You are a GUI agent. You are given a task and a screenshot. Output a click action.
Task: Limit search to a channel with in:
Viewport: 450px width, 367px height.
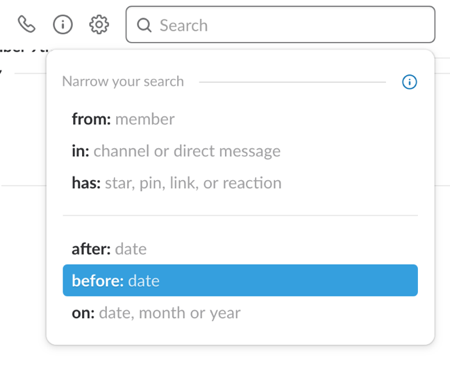[240, 151]
